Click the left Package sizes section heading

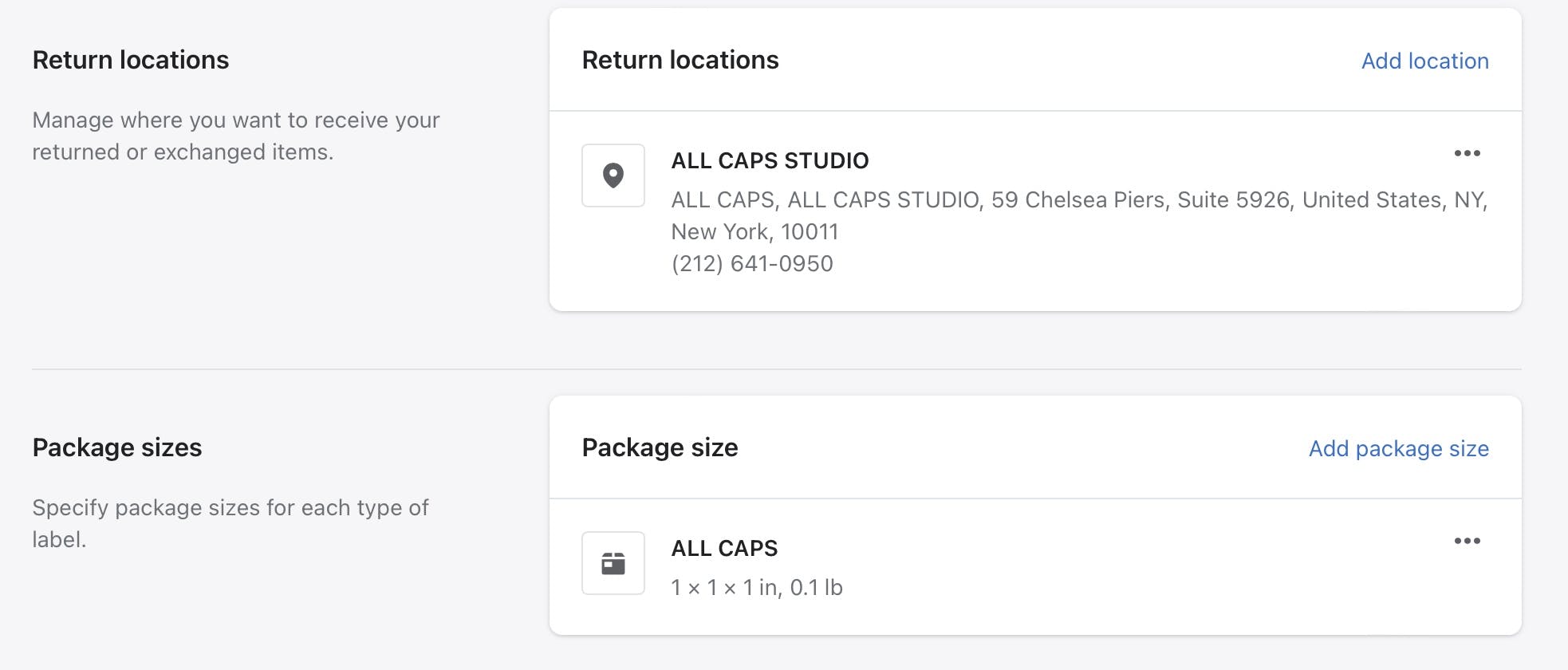pyautogui.click(x=117, y=447)
